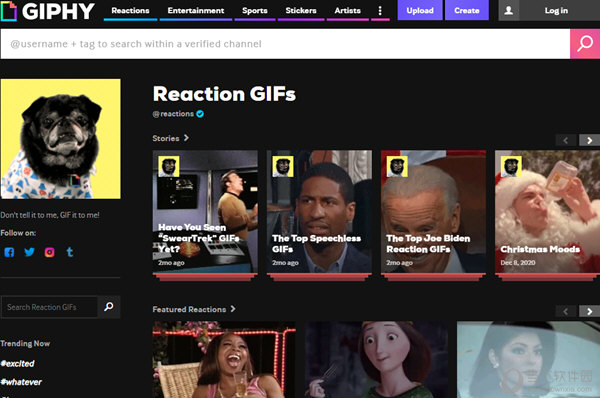600x398 pixels.
Task: Open the Stickers nav tab
Action: 301,11
